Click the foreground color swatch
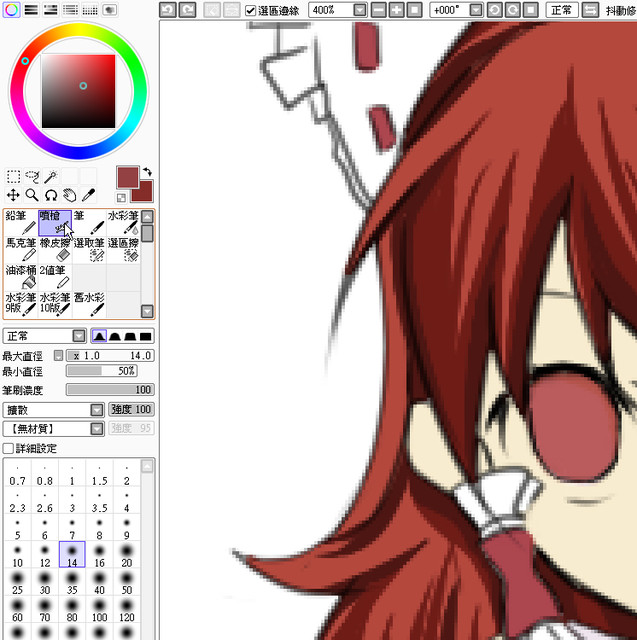Screen dimensions: 637x640 [x=128, y=177]
